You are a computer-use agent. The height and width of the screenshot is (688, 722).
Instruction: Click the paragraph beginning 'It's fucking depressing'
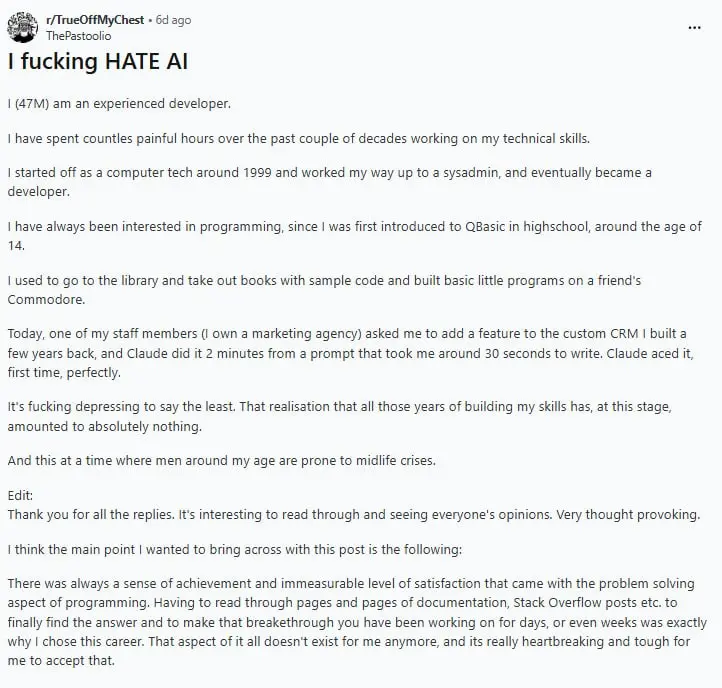[x=339, y=416]
